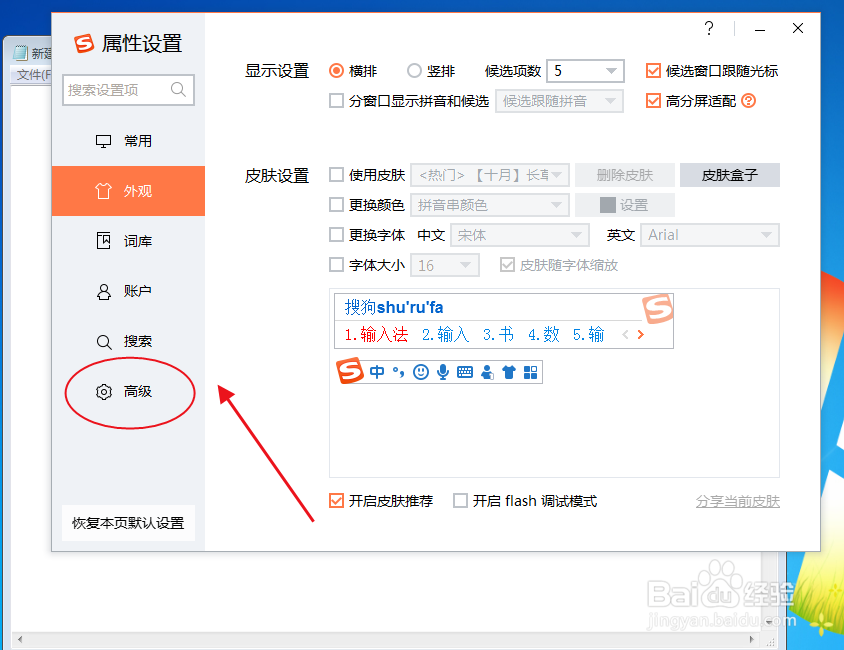Screen dimensions: 844x650
Task: Click the orange help icon next to 高分屏适配
Action: click(x=748, y=101)
